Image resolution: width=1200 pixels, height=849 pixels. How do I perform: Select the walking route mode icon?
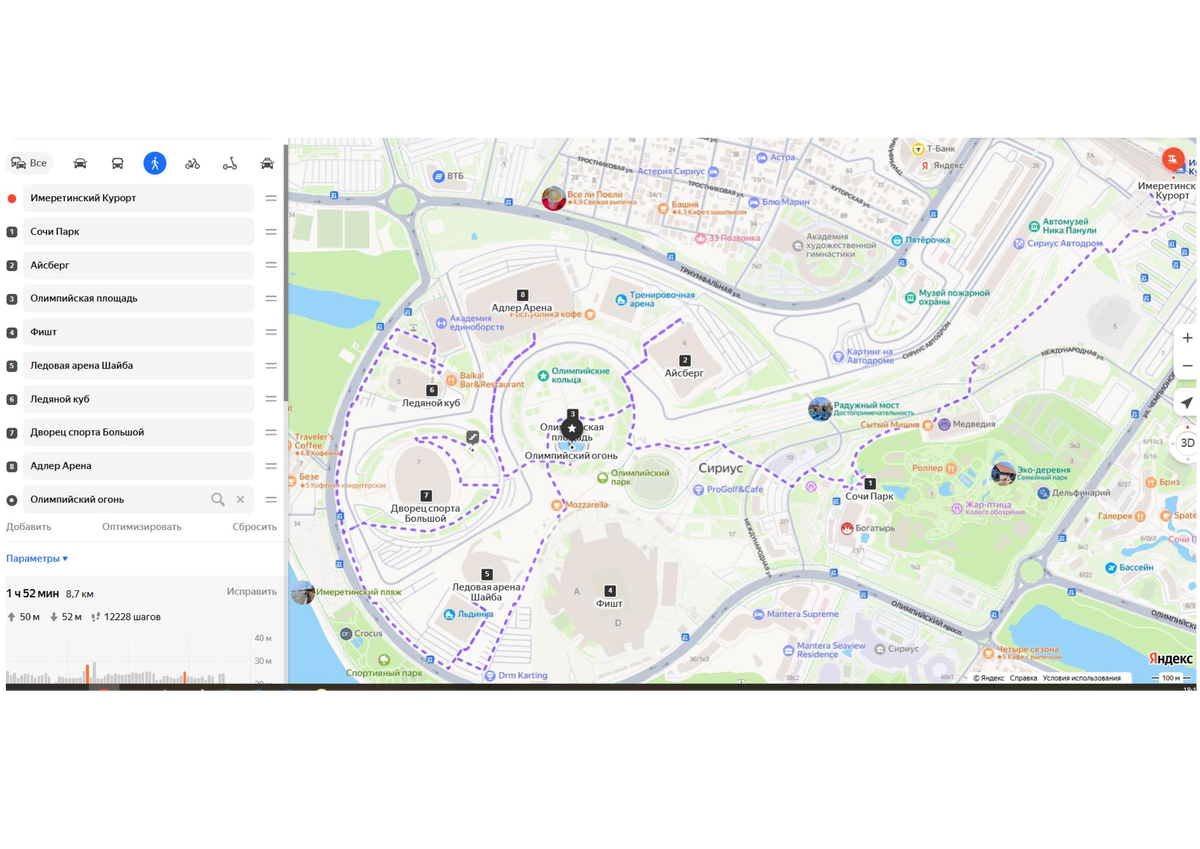[154, 163]
